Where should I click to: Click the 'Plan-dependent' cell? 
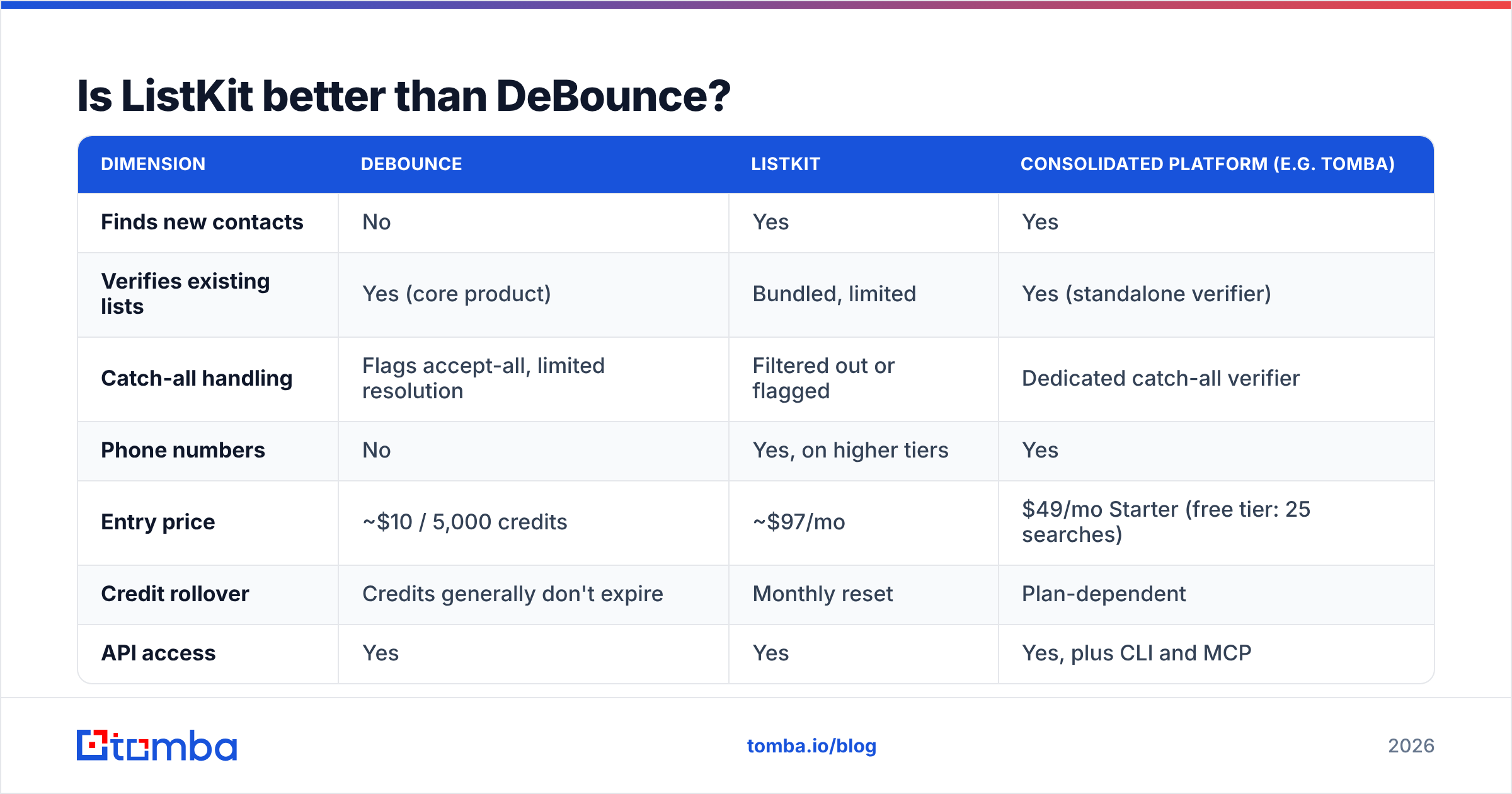pyautogui.click(x=1104, y=594)
